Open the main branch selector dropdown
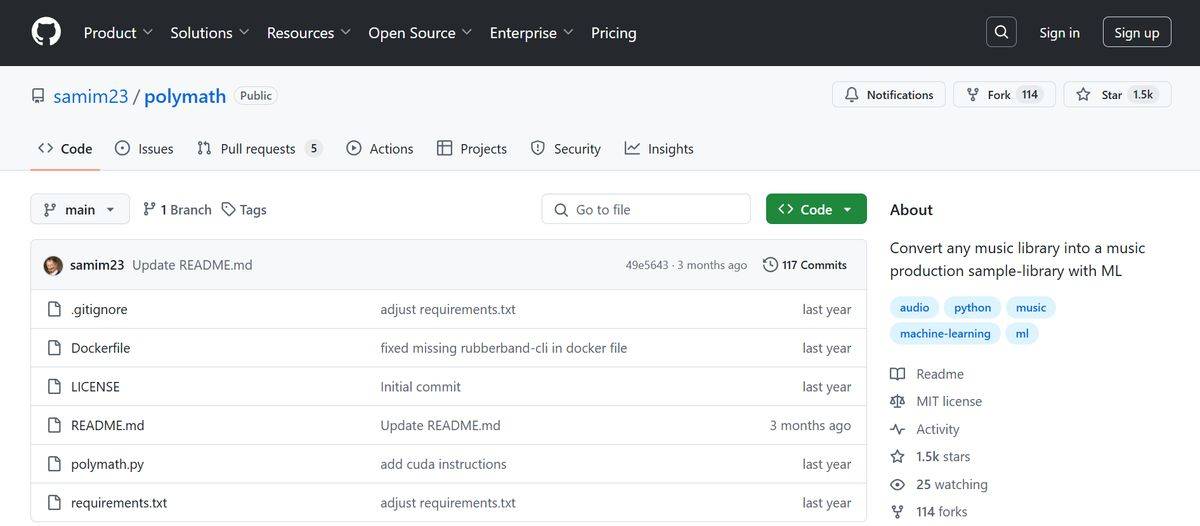Image resolution: width=1200 pixels, height=526 pixels. pos(80,209)
